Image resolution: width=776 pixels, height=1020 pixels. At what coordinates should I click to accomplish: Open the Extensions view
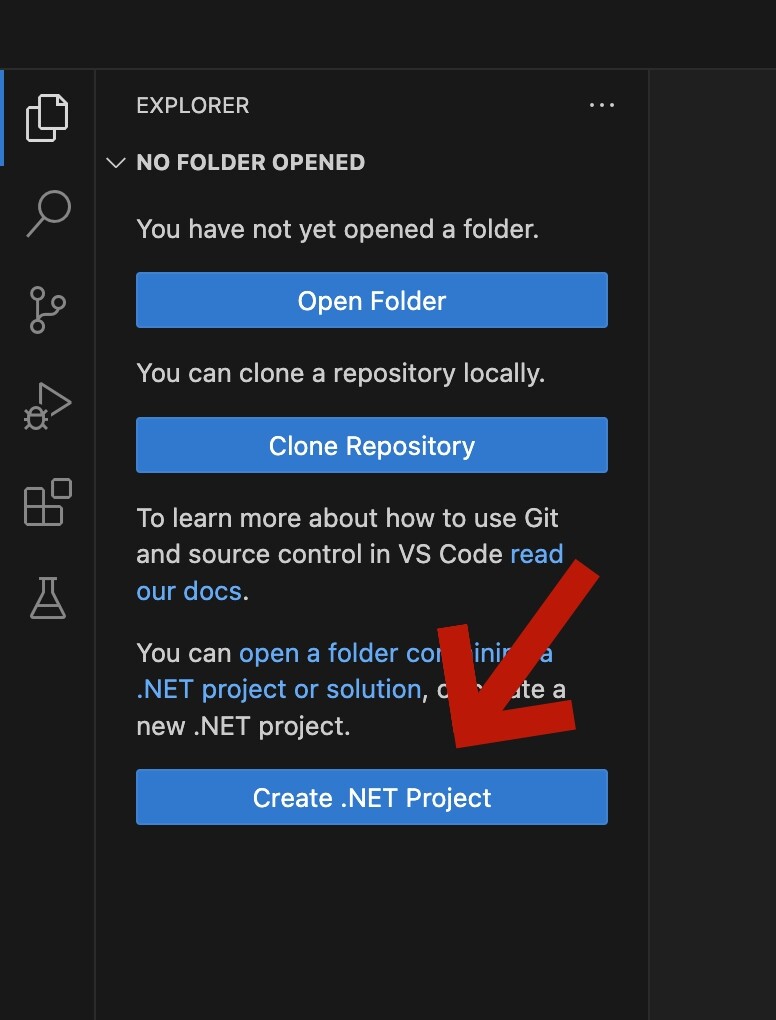(x=47, y=503)
